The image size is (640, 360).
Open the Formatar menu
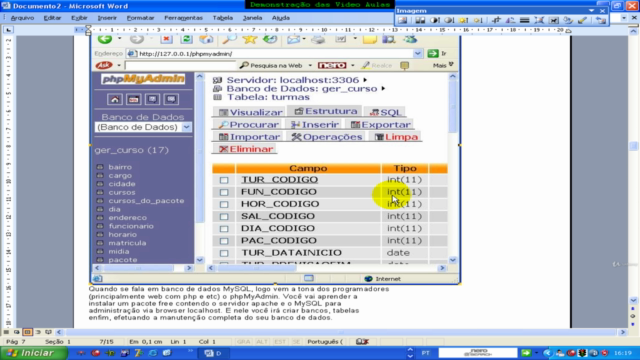tap(140, 18)
